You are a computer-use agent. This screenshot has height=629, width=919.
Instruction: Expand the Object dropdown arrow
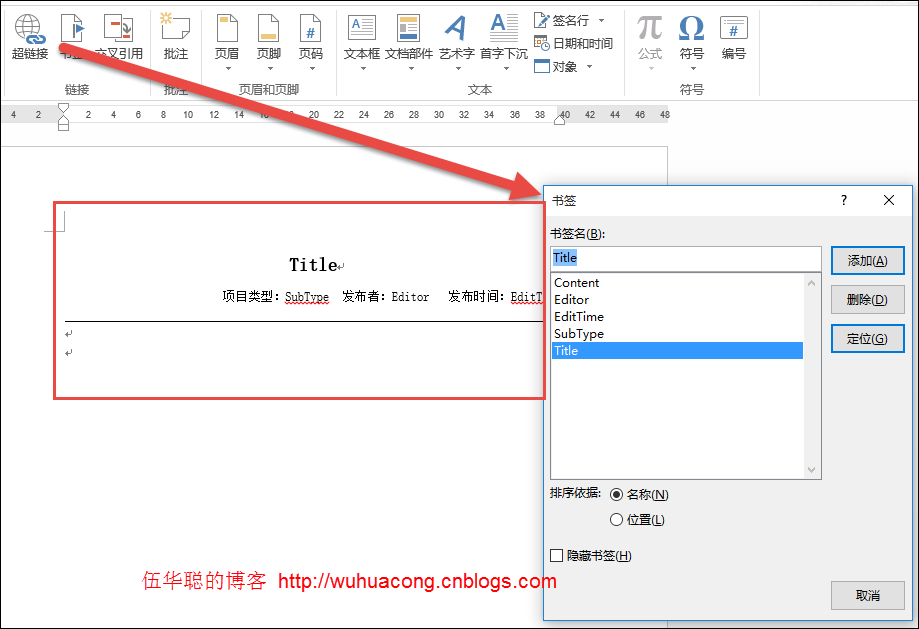pyautogui.click(x=589, y=67)
